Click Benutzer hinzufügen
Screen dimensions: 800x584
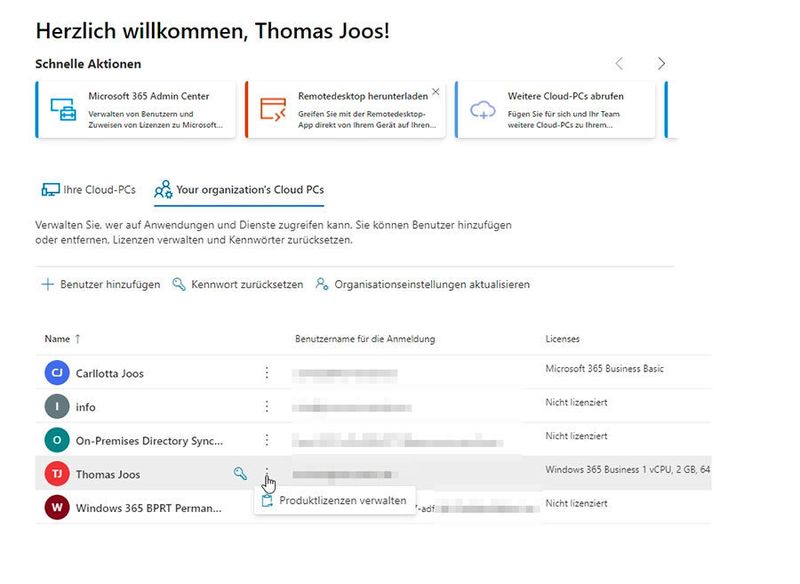tap(101, 285)
